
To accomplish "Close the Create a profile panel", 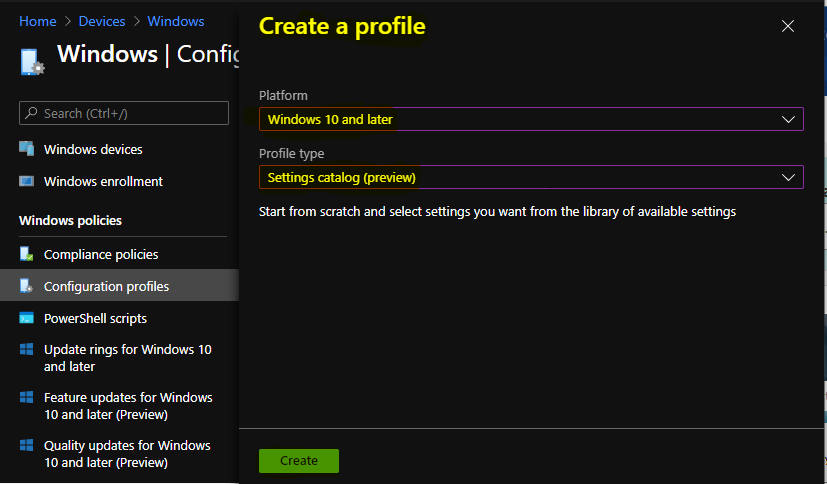I will pos(787,26).
